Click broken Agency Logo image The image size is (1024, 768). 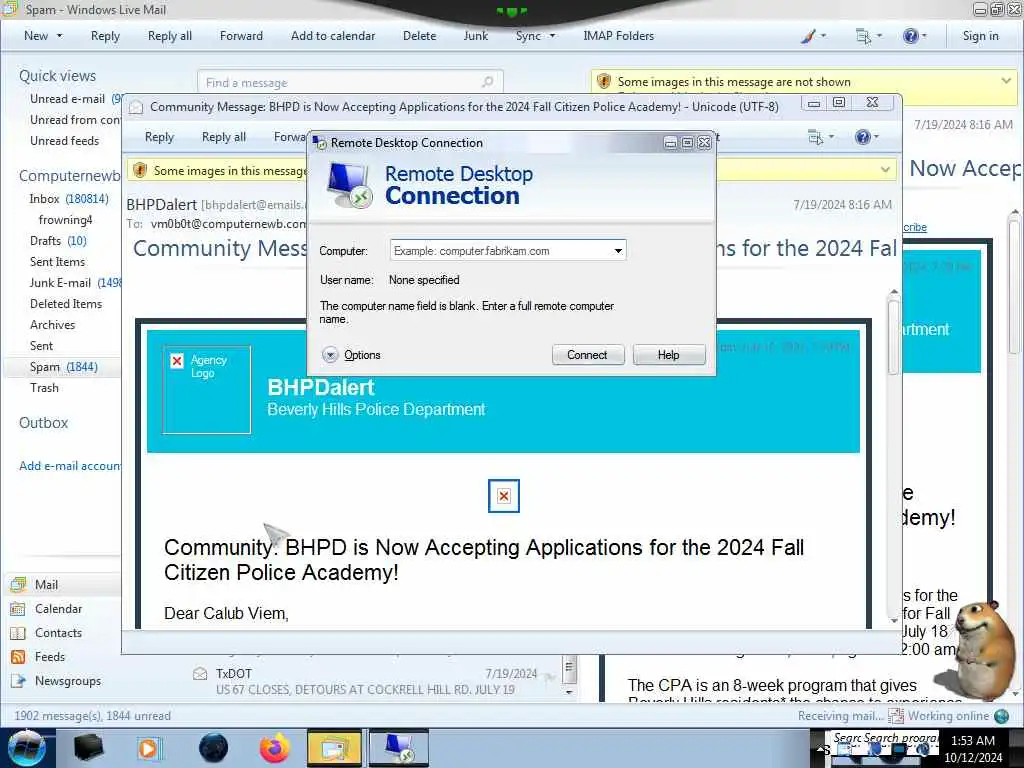(x=206, y=390)
